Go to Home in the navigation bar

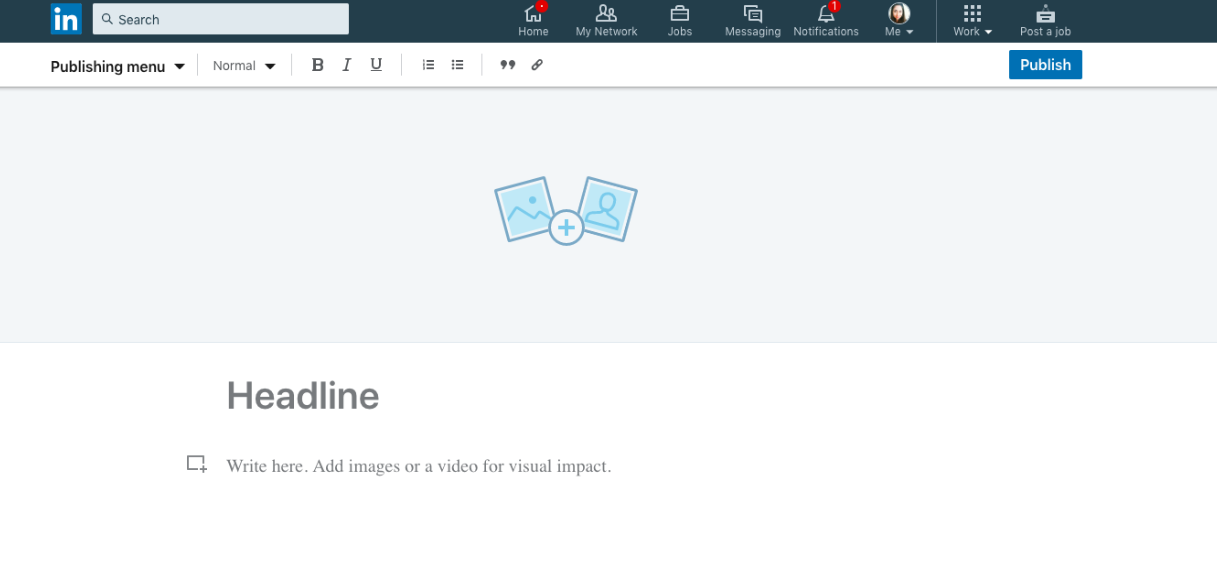(533, 20)
